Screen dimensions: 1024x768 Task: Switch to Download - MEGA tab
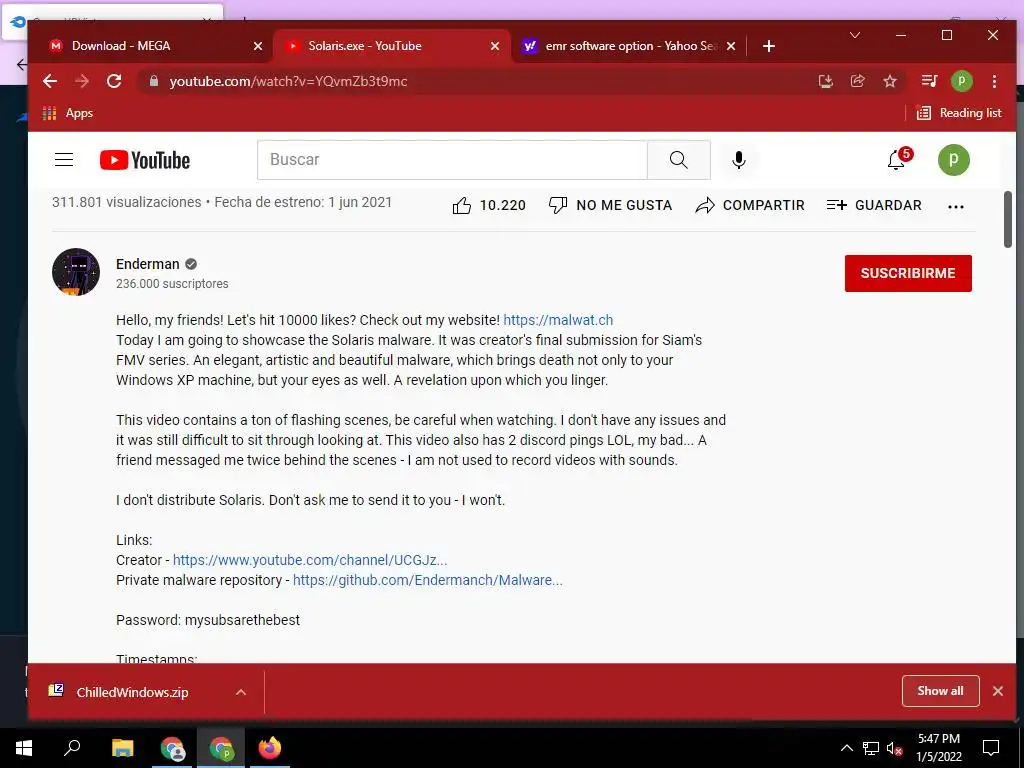click(150, 46)
